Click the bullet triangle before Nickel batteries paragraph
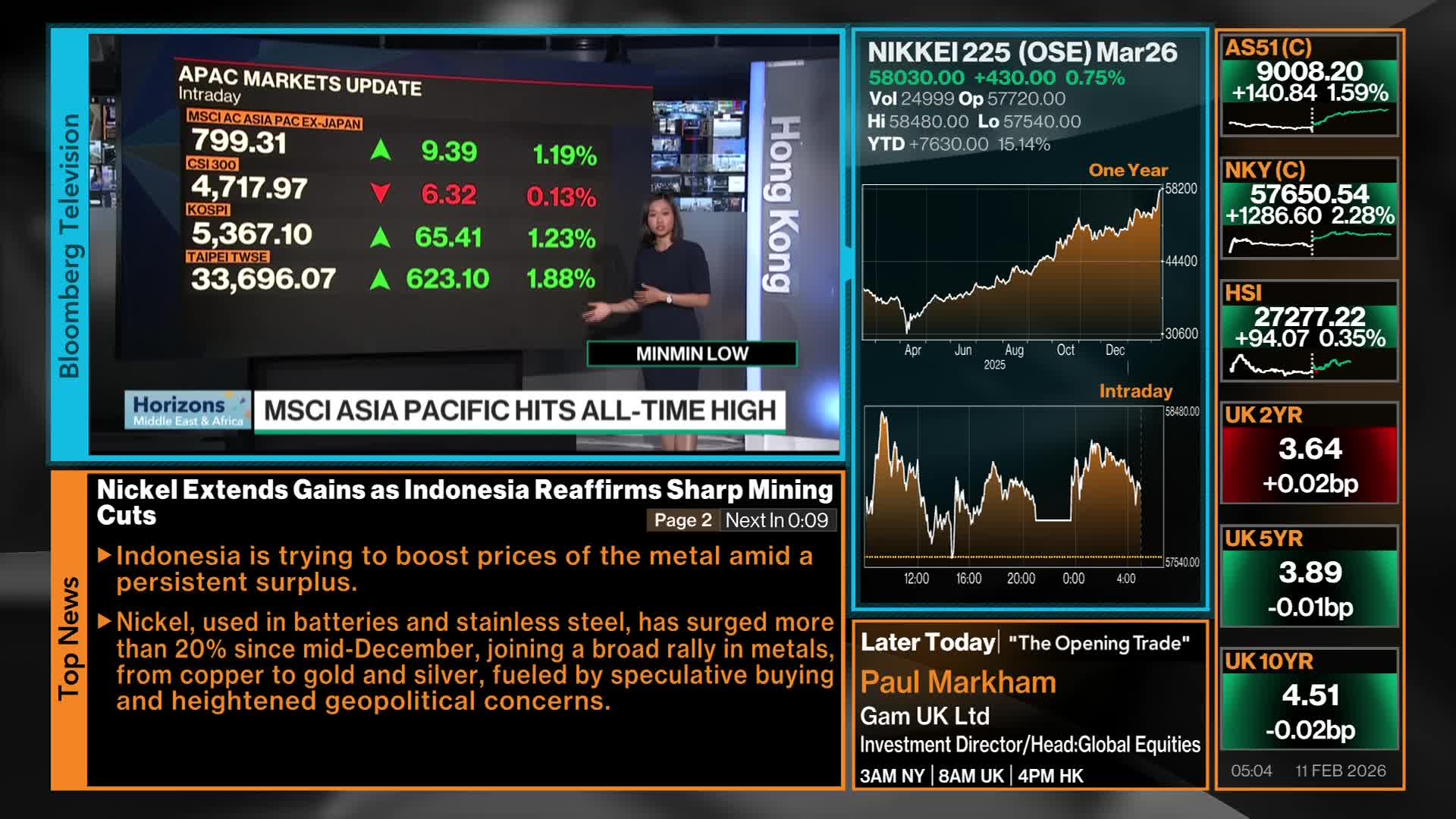 click(x=105, y=622)
